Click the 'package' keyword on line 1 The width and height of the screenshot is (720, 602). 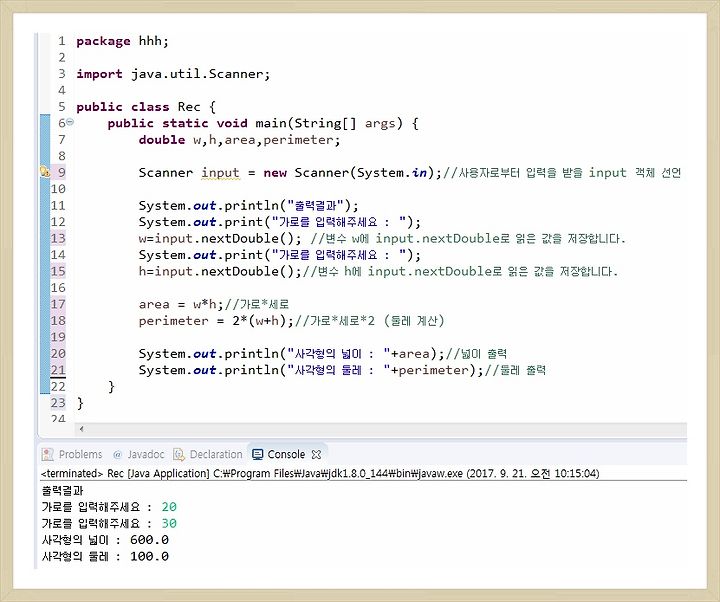(x=103, y=41)
